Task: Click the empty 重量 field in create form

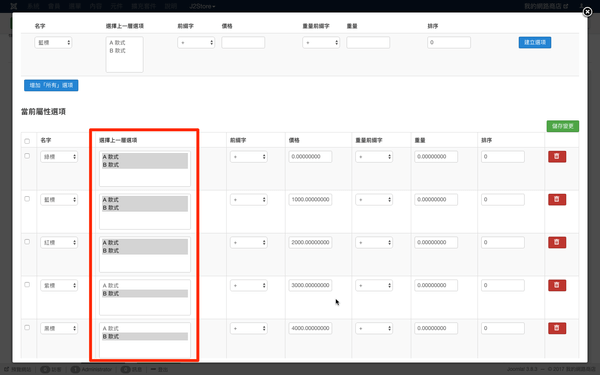Action: [368, 42]
